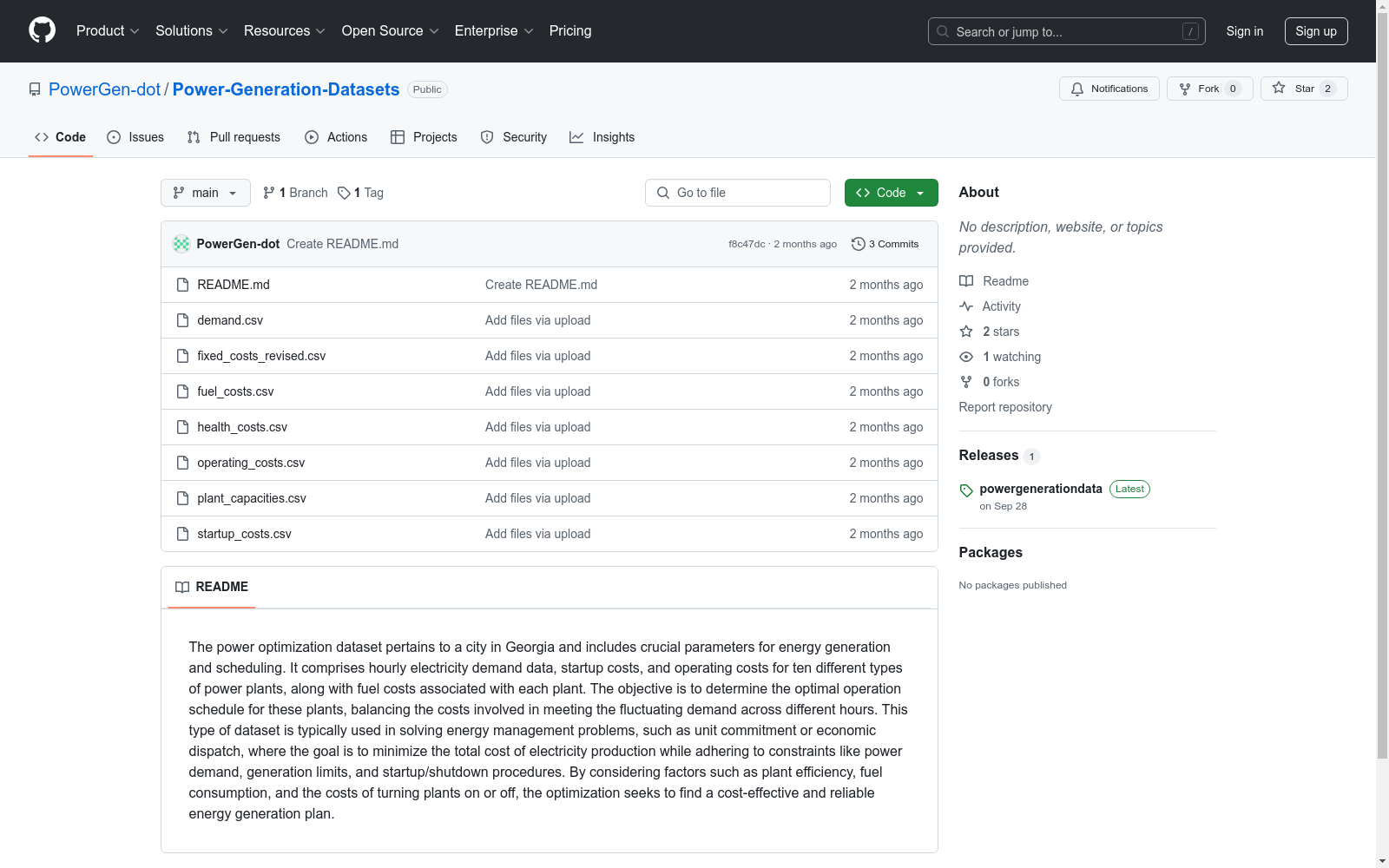Click the history clock icon beside 3 Commits

pos(859,244)
